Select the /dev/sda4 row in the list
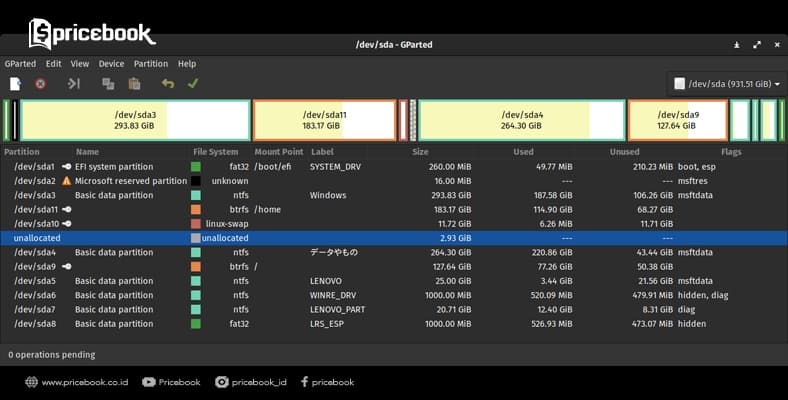This screenshot has width=788, height=400. pos(394,252)
